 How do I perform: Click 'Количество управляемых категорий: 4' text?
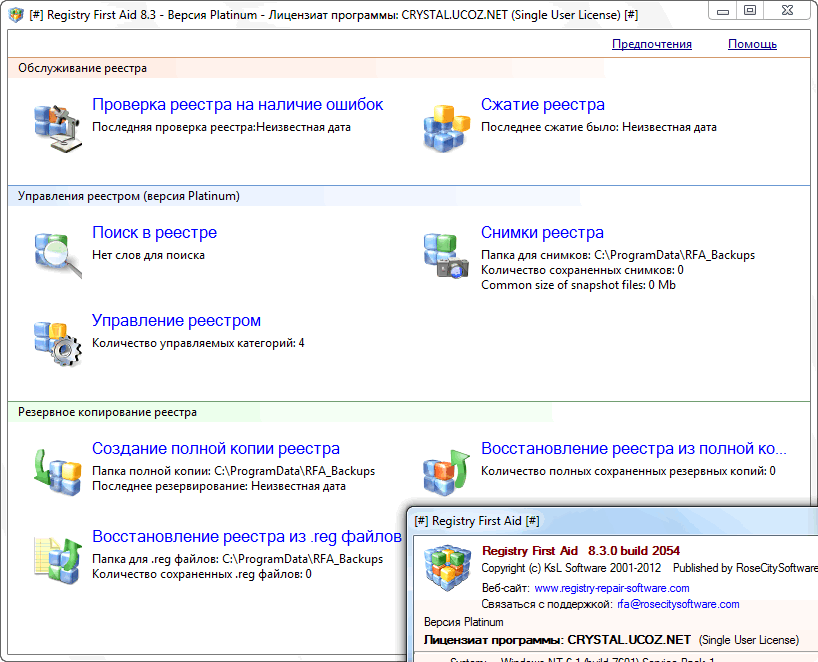coord(198,343)
